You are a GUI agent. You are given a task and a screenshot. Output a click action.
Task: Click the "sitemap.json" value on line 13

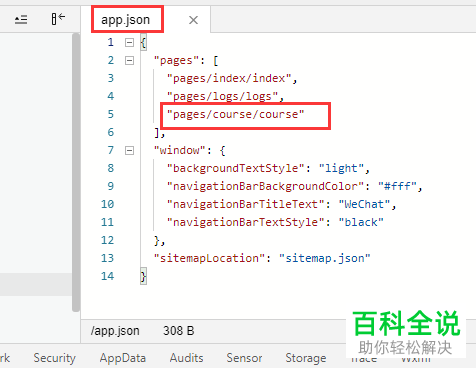coord(325,258)
